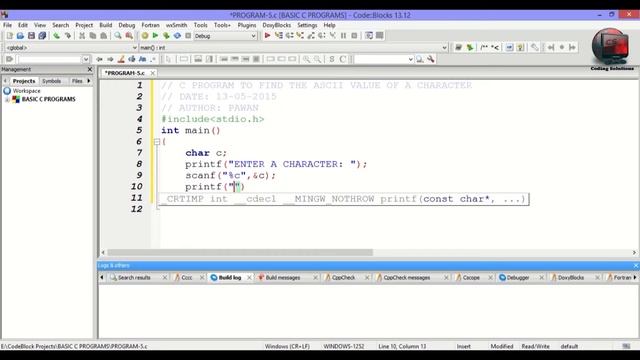The width and height of the screenshot is (640, 360).
Task: Redo the last undone edit
Action: tap(68, 36)
